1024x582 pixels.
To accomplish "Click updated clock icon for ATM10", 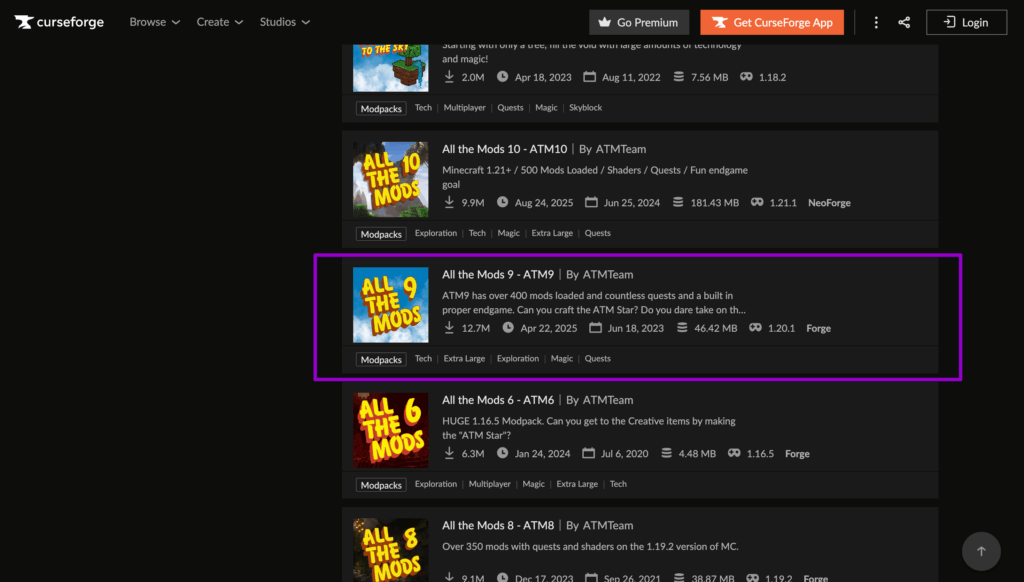I will [502, 202].
